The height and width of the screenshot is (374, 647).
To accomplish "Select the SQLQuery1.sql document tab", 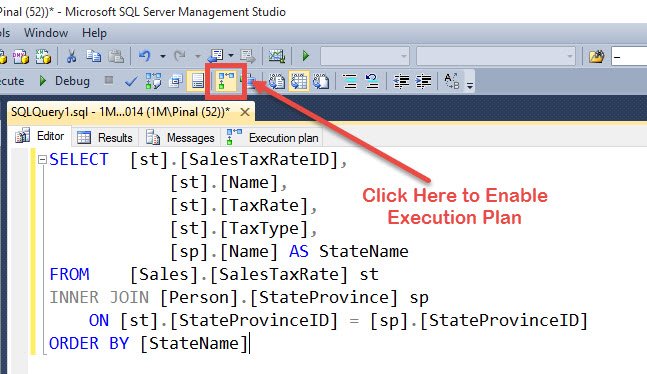I will [120, 112].
